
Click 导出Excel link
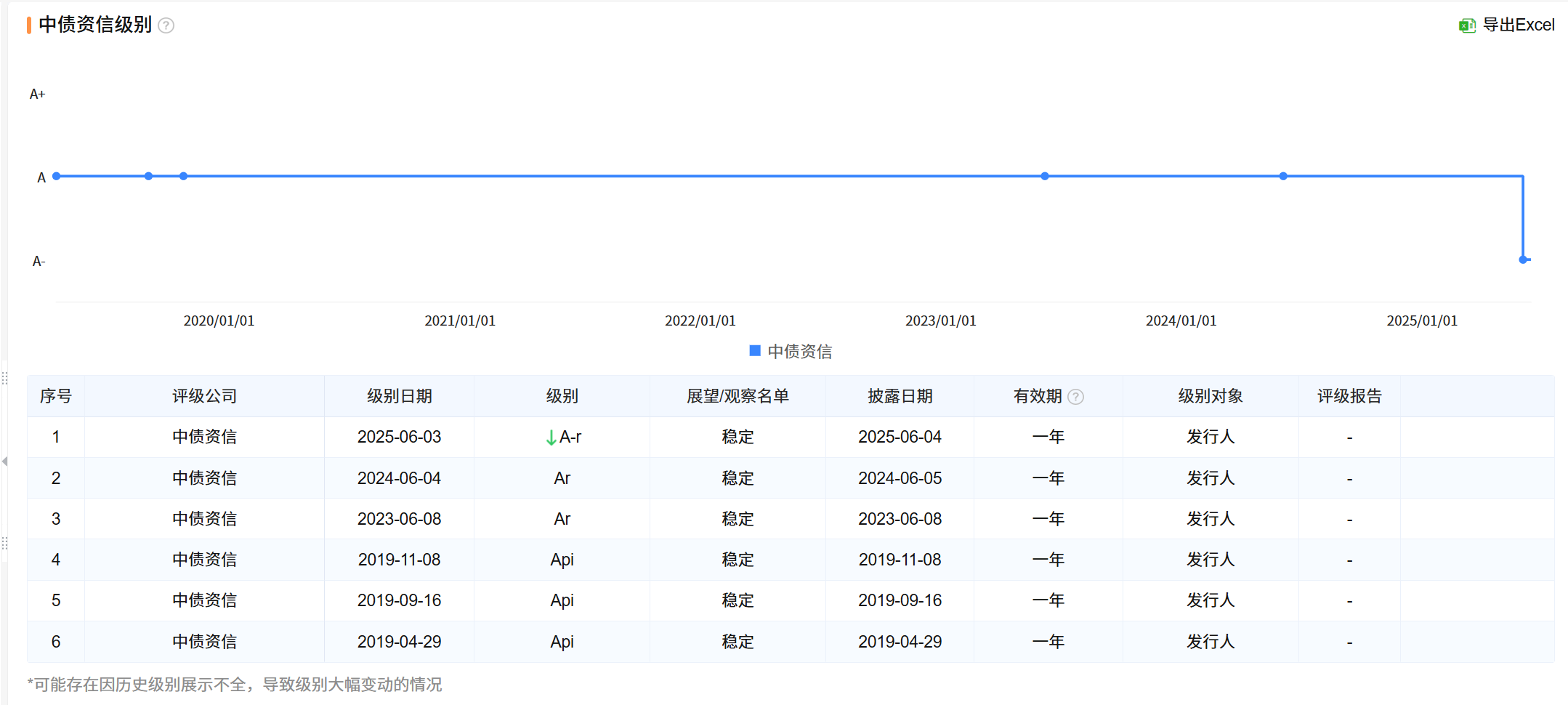tap(1518, 25)
